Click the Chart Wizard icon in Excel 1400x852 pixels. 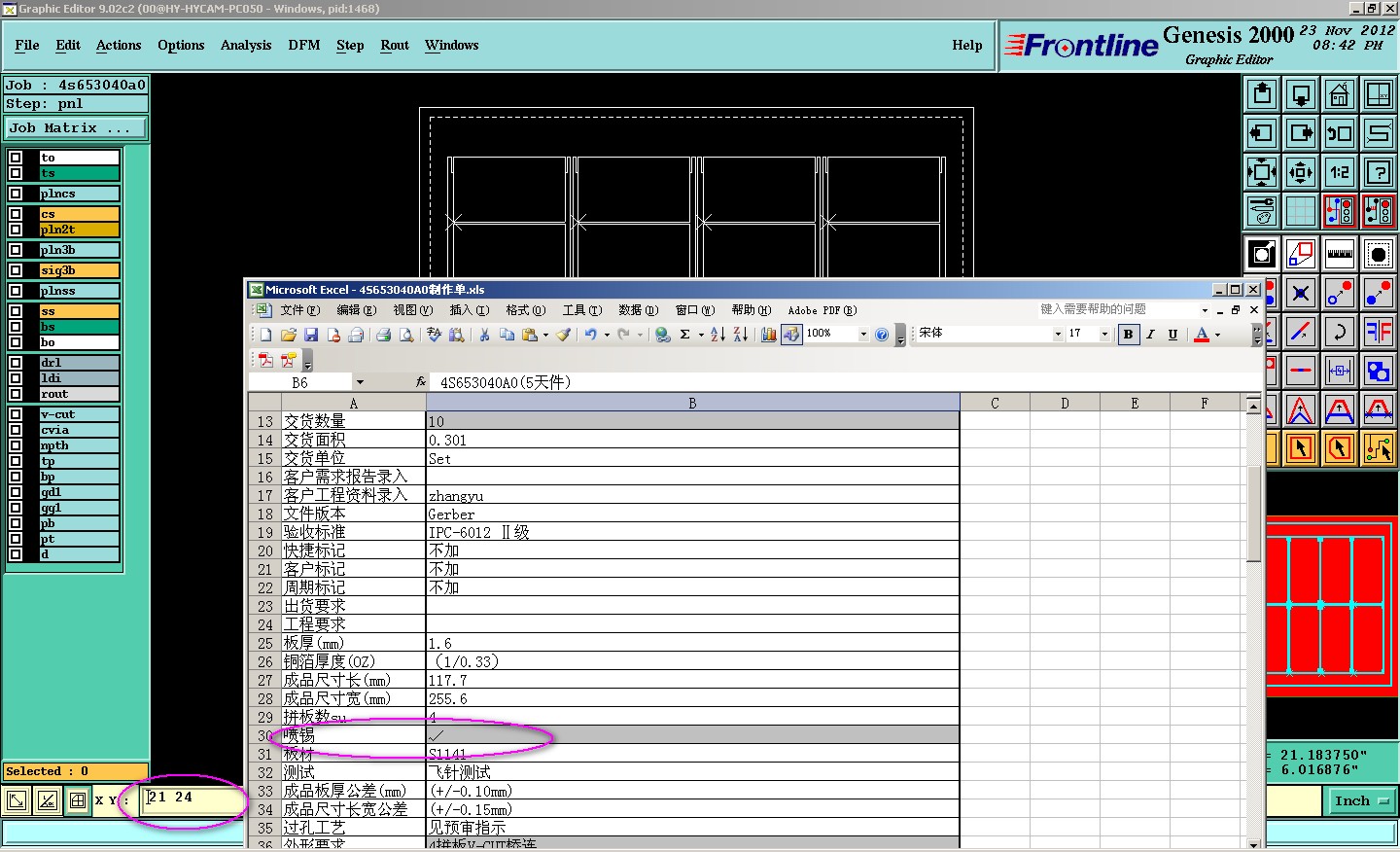[x=769, y=335]
